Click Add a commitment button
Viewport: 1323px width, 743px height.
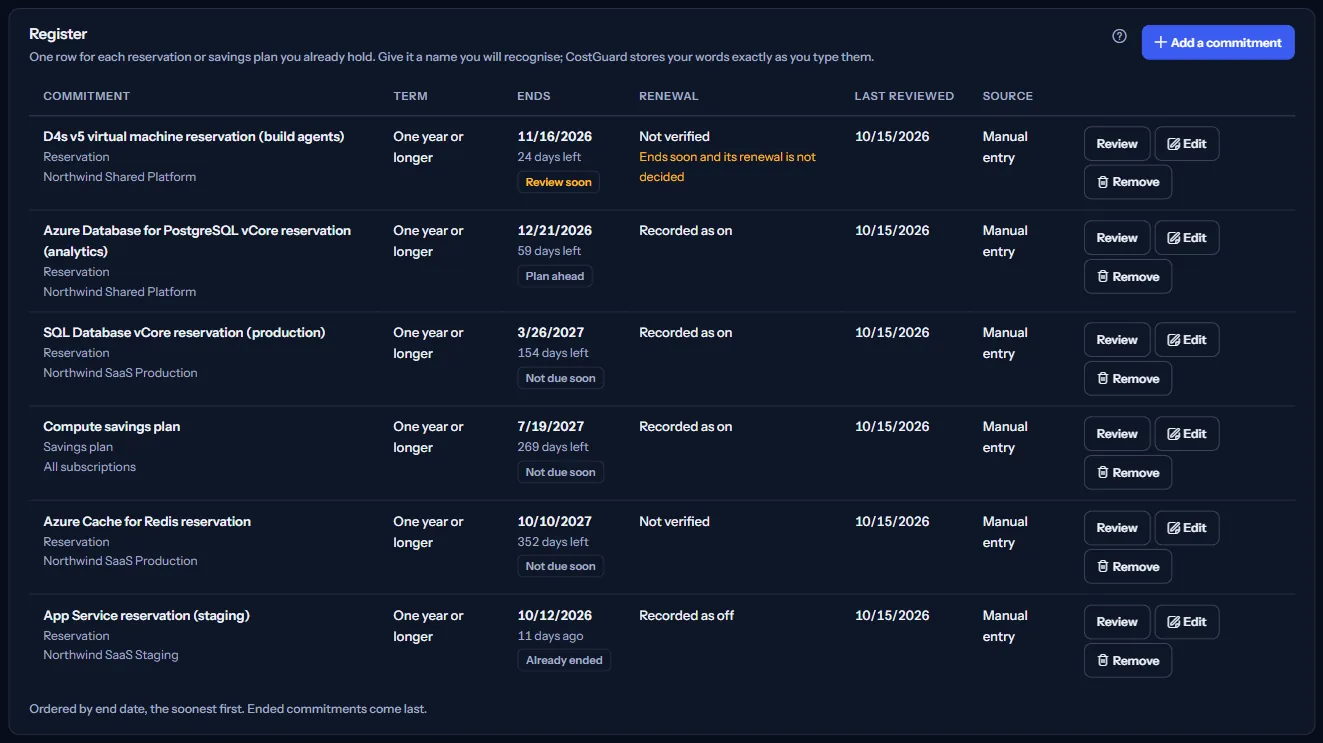point(1218,42)
